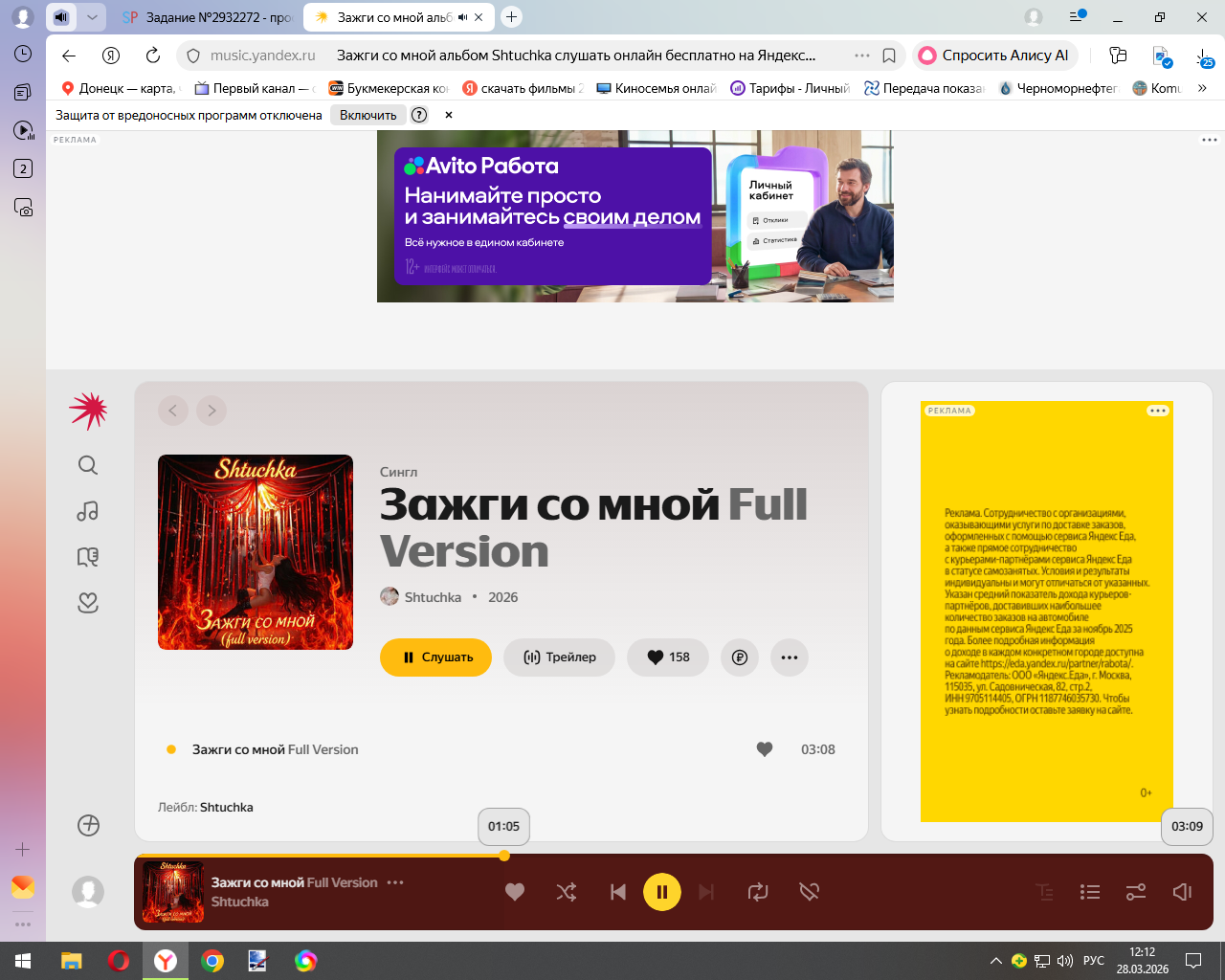Open the Protect shield icon in address bar

click(193, 56)
